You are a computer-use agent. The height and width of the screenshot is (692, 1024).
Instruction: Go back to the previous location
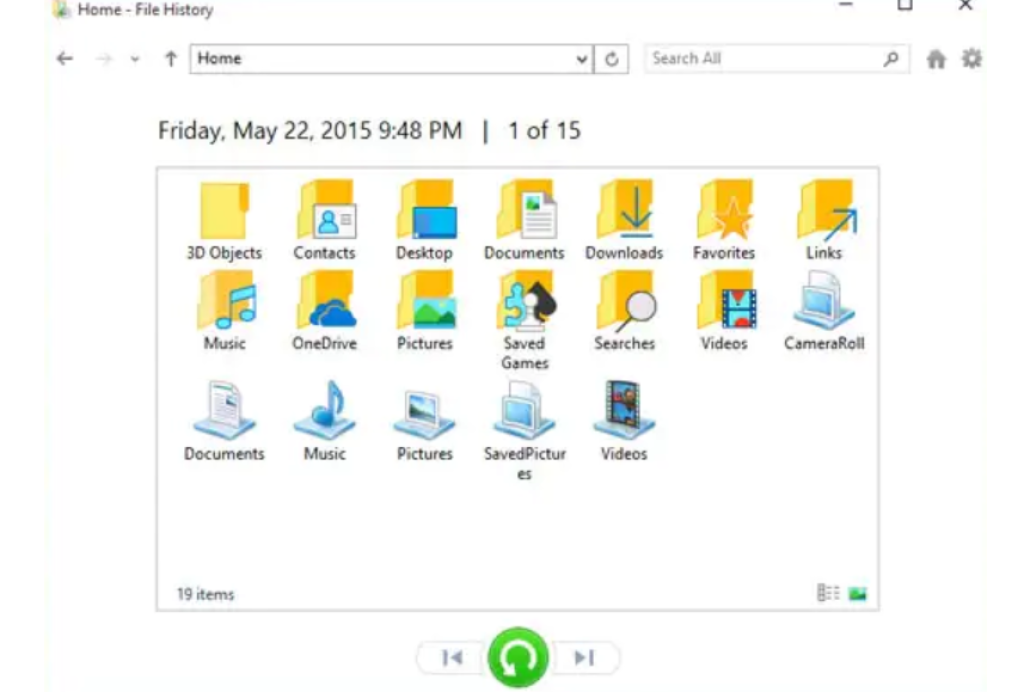coord(65,59)
